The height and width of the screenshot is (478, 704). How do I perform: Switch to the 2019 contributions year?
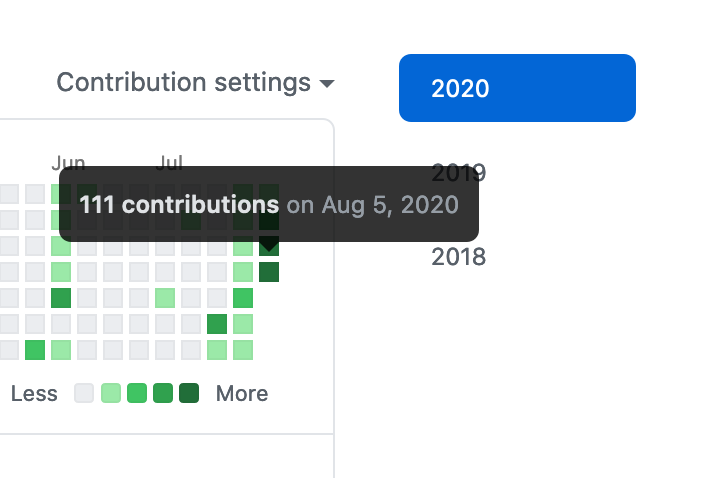pos(459,173)
